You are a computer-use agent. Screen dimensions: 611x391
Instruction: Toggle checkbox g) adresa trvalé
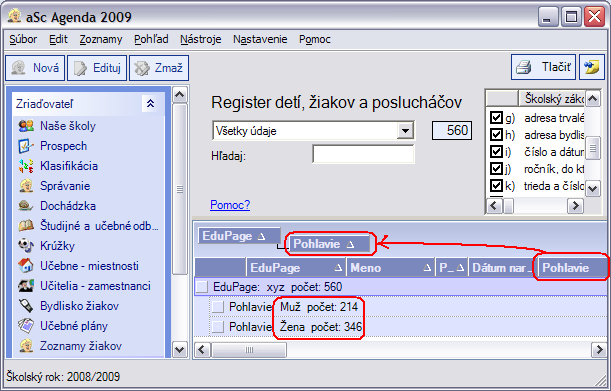pos(496,118)
